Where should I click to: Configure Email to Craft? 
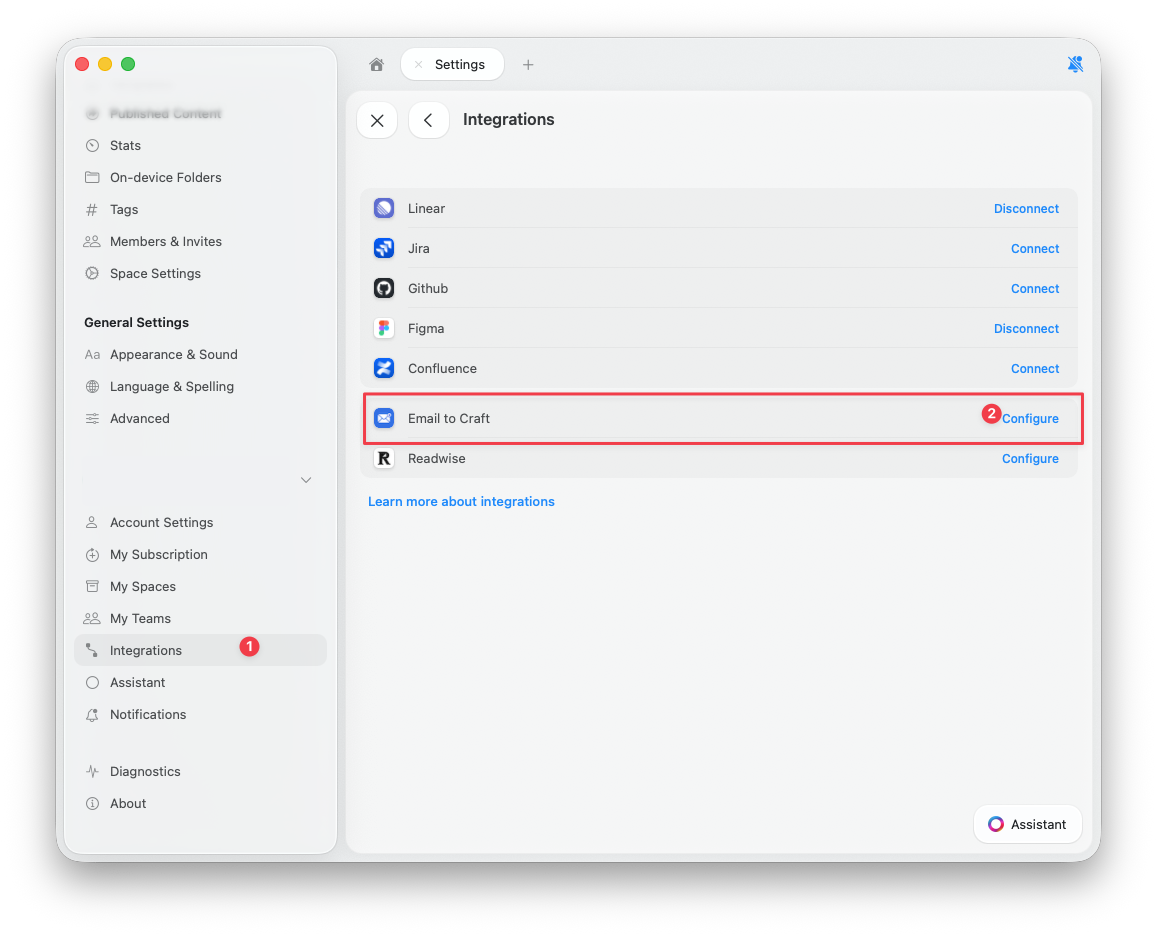coord(1030,419)
